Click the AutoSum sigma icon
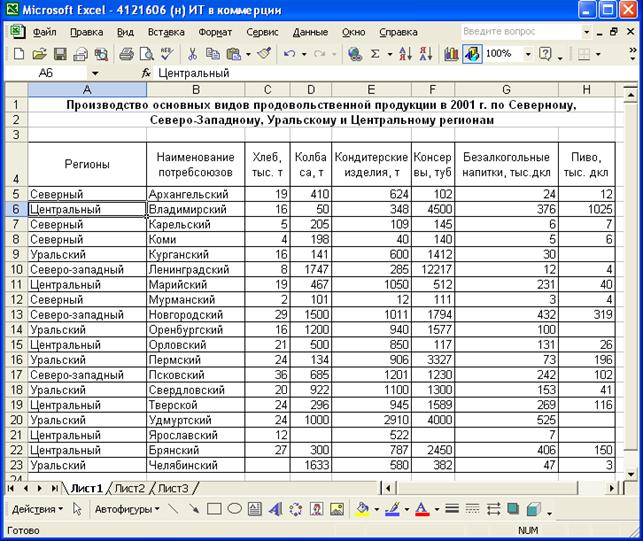The image size is (643, 541). pyautogui.click(x=375, y=54)
